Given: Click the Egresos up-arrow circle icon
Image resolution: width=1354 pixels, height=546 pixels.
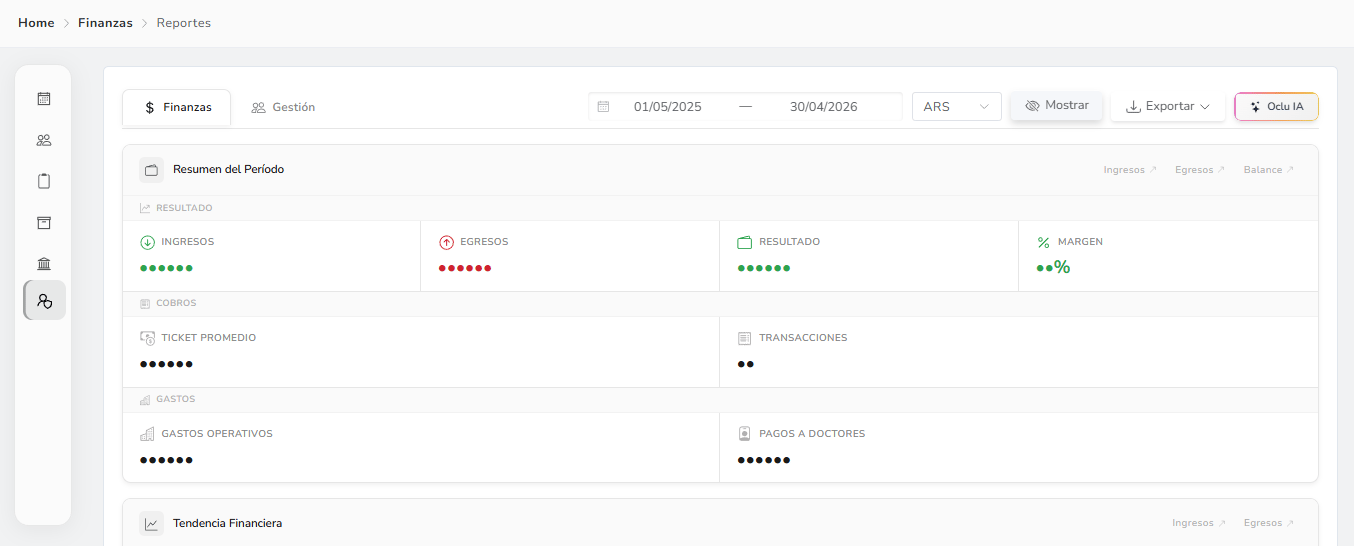Looking at the screenshot, I should pos(446,242).
